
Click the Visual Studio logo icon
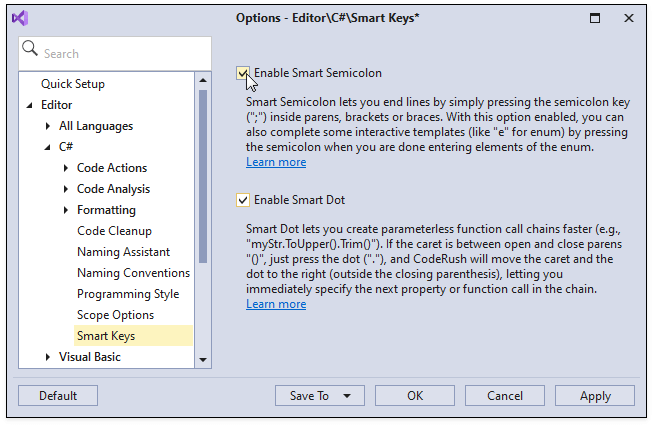point(21,18)
